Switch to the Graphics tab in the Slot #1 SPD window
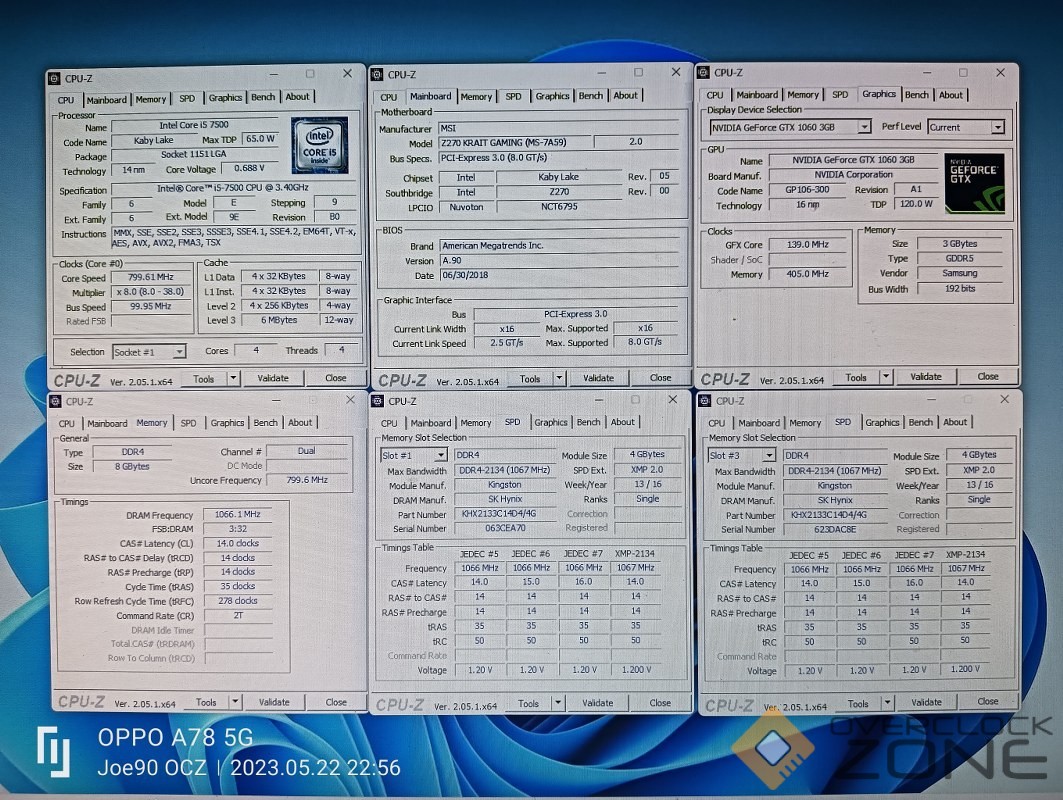Viewport: 1063px width, 800px height. (551, 422)
